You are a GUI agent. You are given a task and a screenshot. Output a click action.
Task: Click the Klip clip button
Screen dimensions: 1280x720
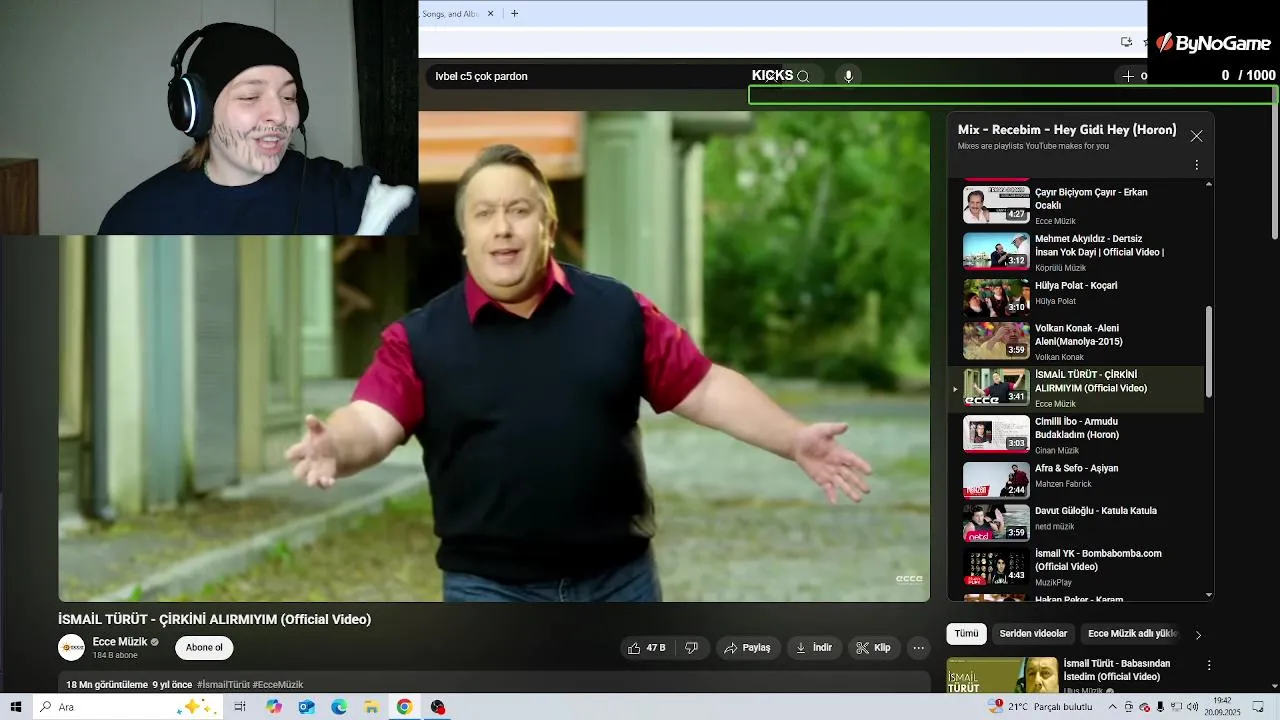click(x=873, y=648)
